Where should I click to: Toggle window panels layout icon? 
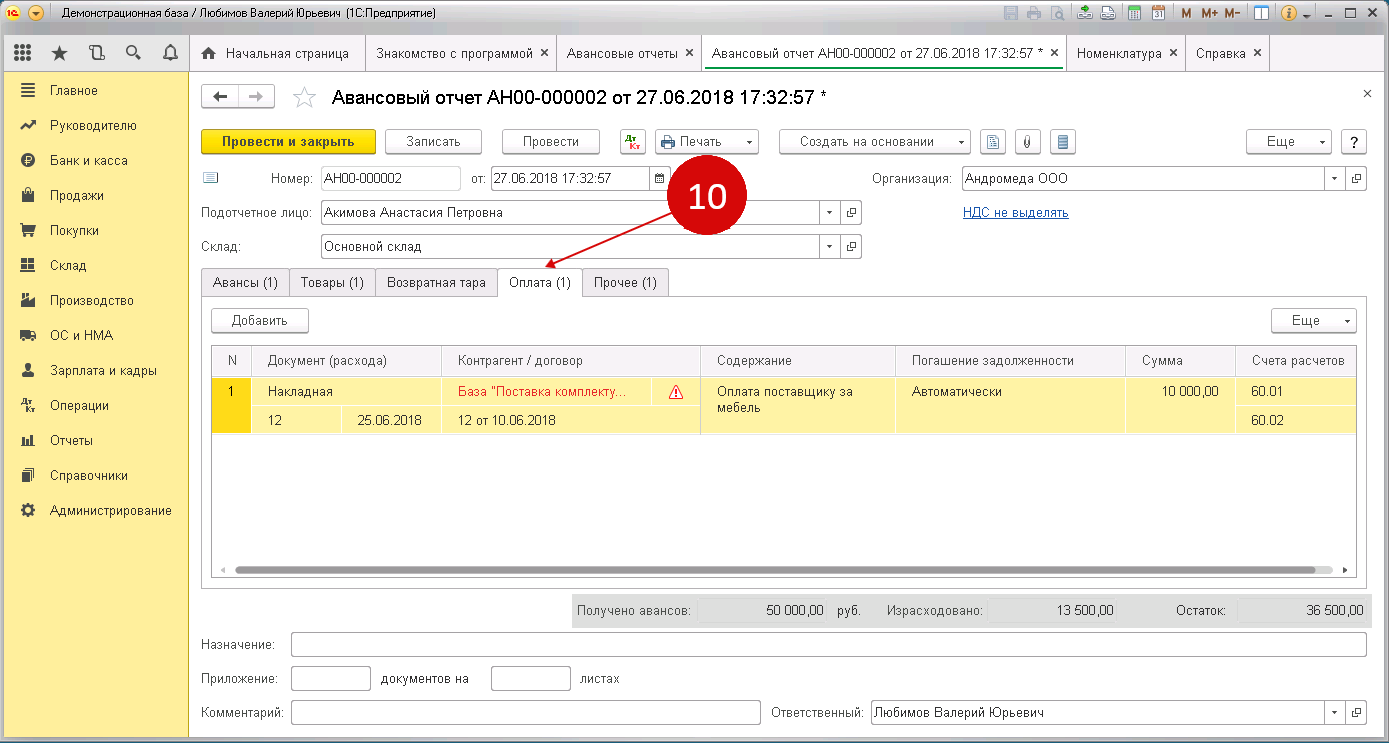pyautogui.click(x=1262, y=13)
